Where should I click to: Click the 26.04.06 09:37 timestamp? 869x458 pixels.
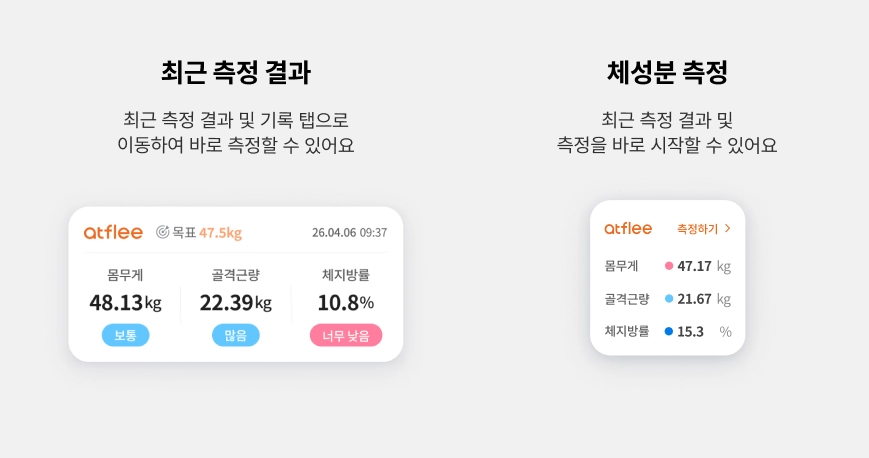349,232
